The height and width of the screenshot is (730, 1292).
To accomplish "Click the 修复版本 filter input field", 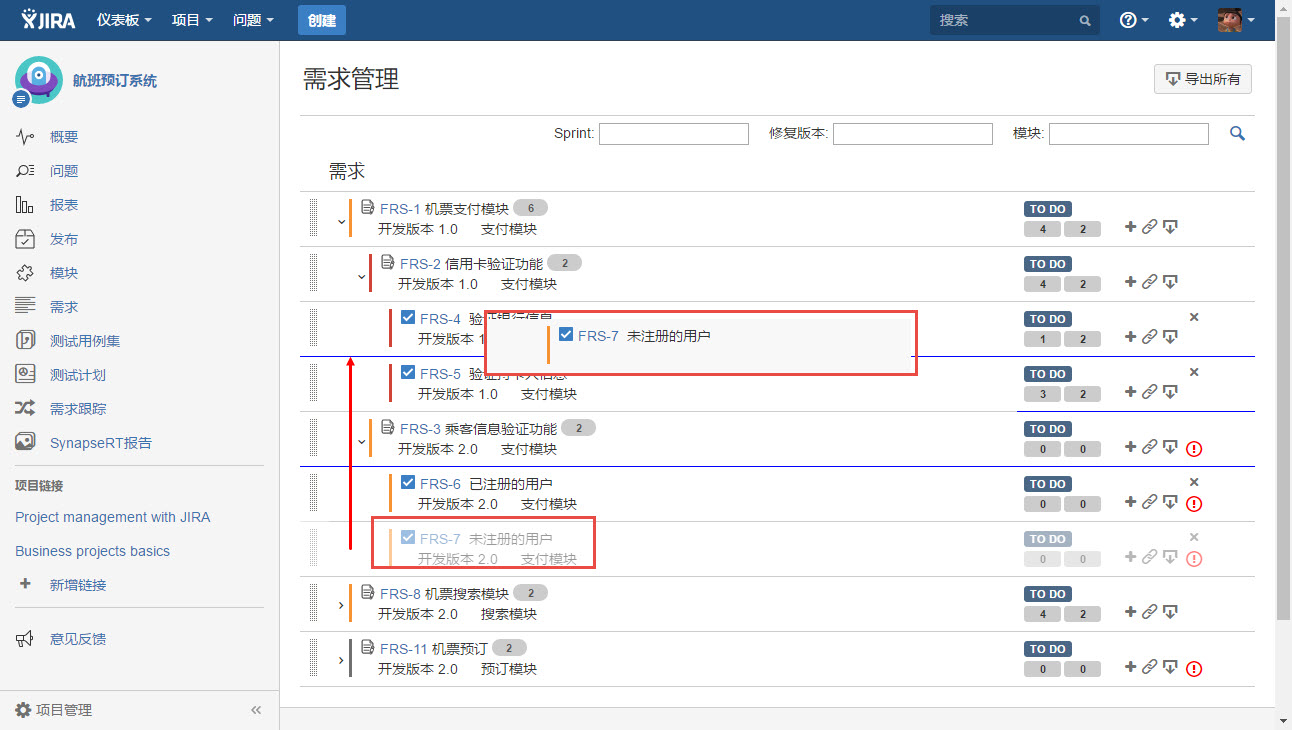I will coord(913,133).
